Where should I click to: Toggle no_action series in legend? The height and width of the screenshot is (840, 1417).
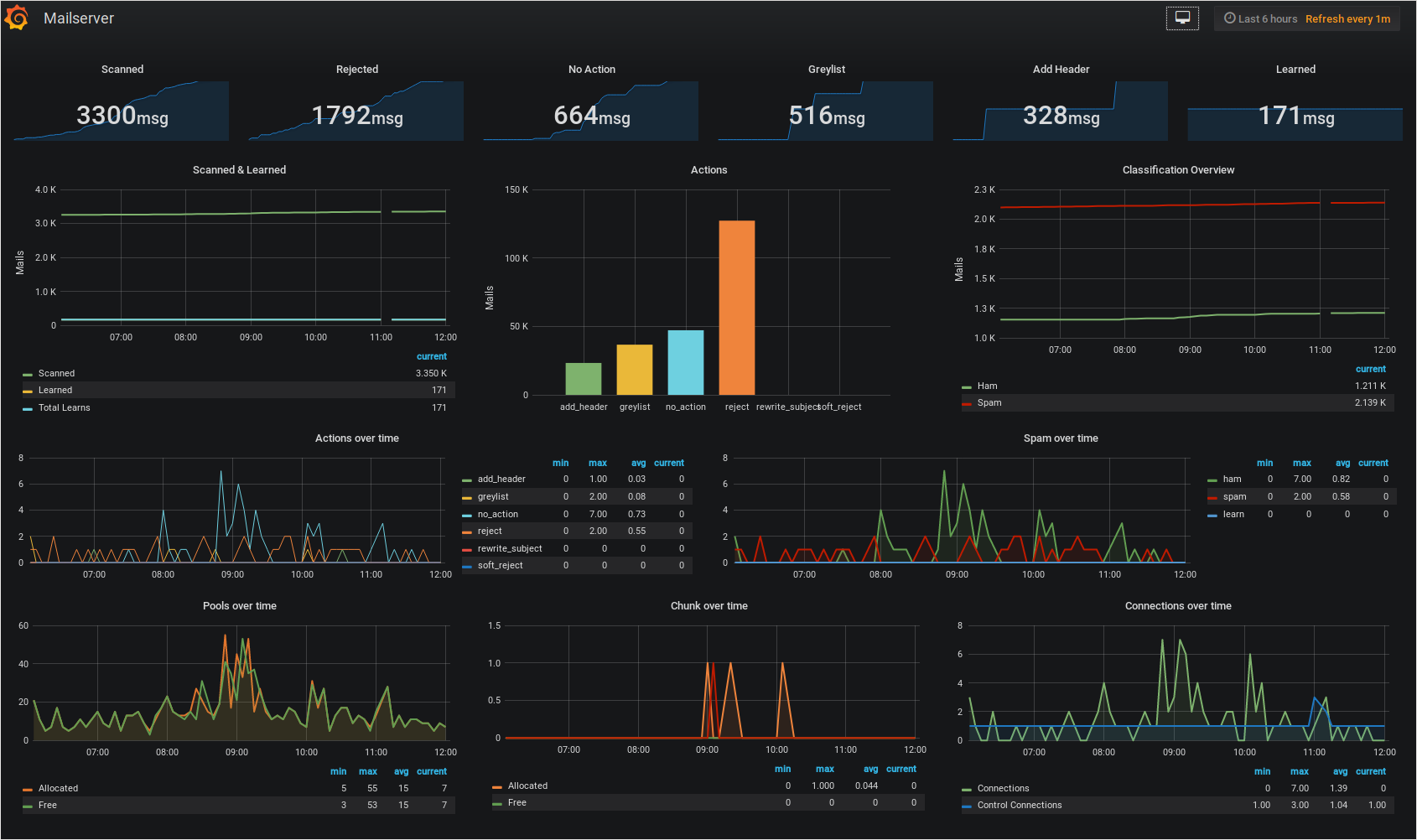pos(498,515)
